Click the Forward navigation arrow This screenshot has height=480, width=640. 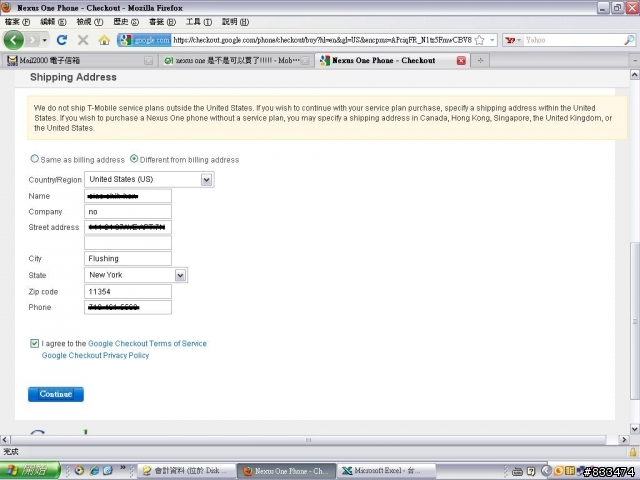[x=32, y=40]
